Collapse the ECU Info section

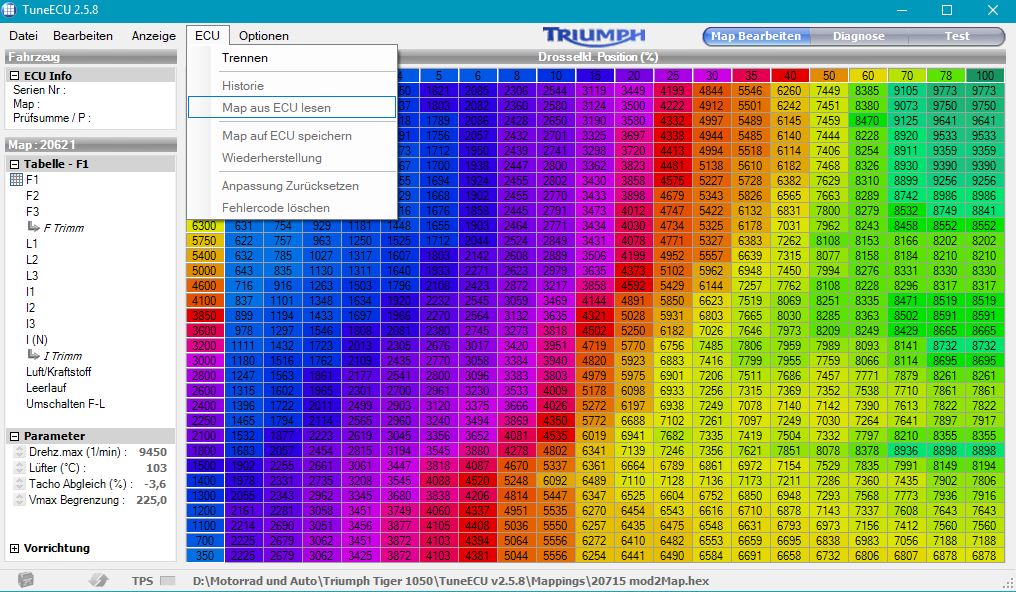[x=15, y=75]
